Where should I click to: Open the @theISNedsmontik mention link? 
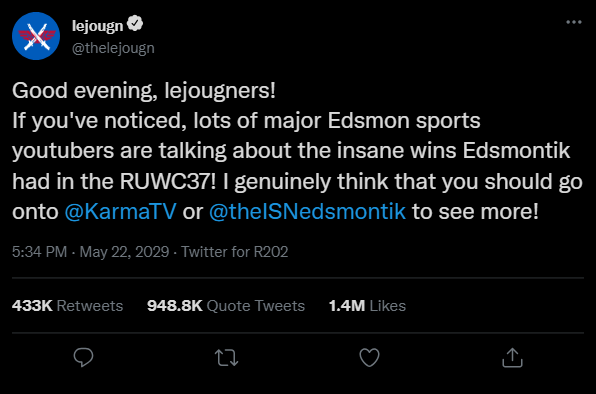308,211
